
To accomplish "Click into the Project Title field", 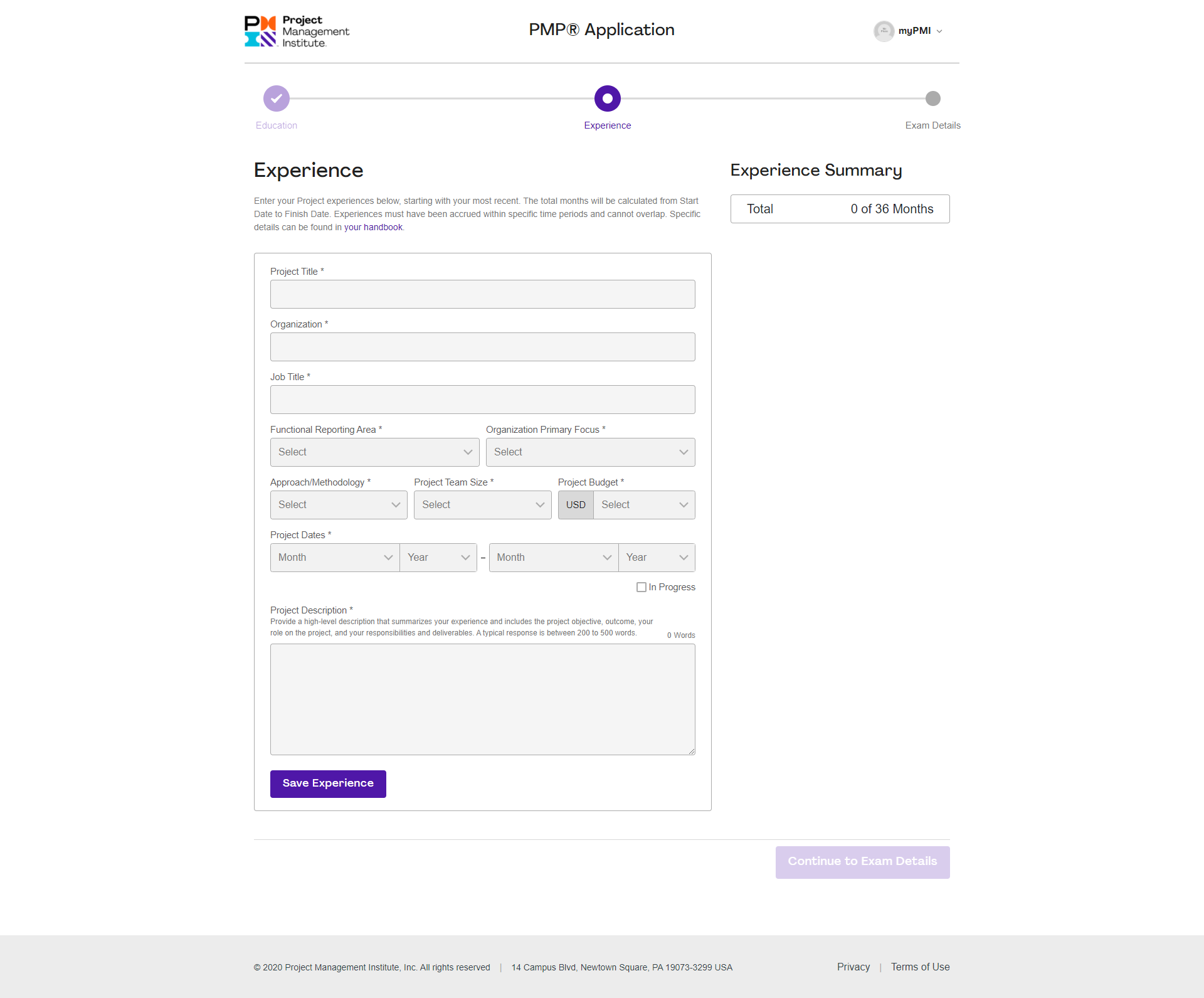I will [482, 294].
